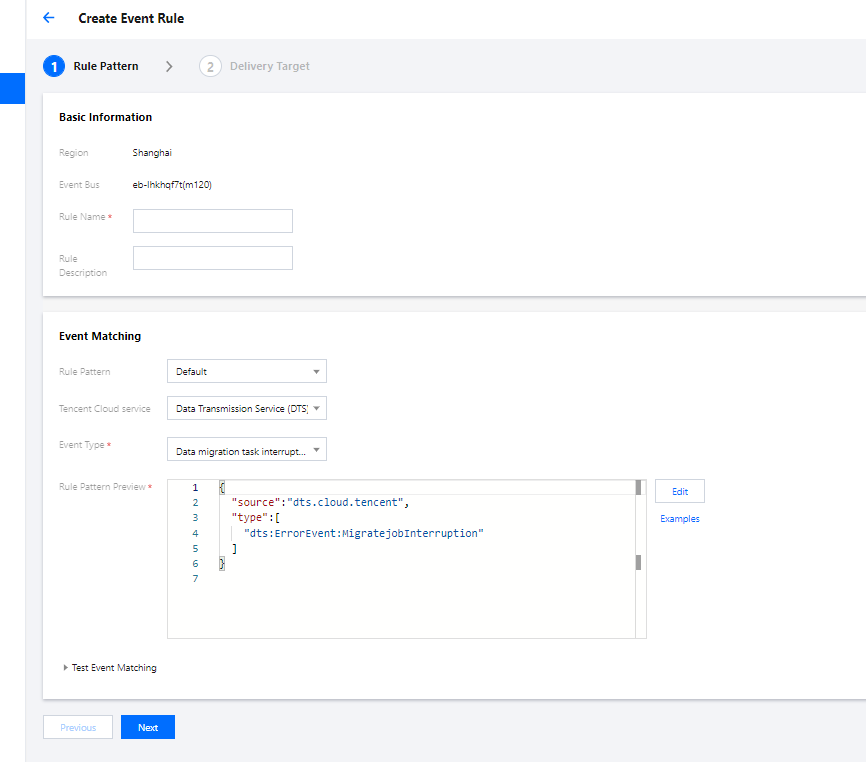The image size is (866, 762).
Task: Open the Examples link
Action: (x=680, y=519)
